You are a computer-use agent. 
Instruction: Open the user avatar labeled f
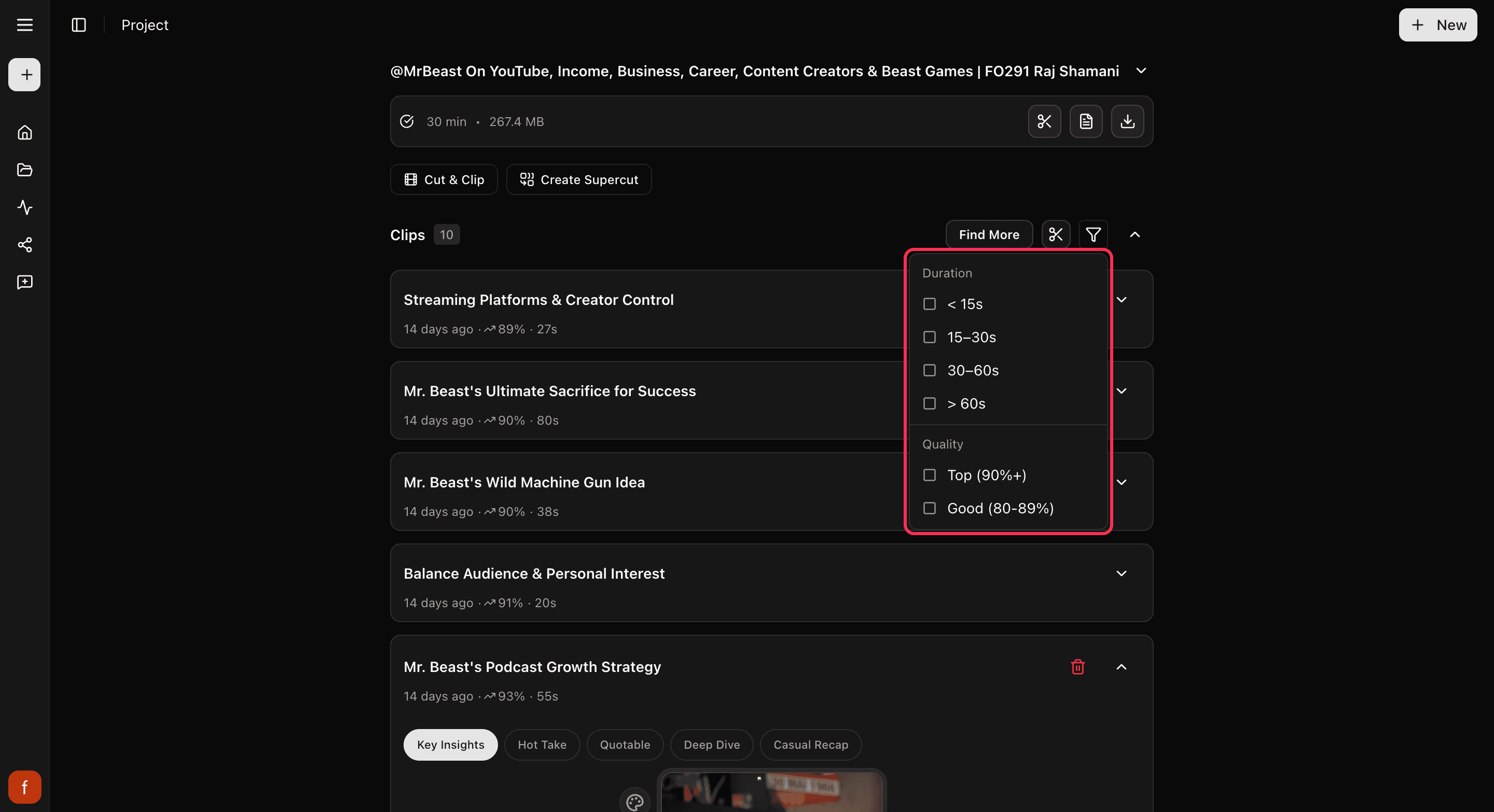pos(24,787)
